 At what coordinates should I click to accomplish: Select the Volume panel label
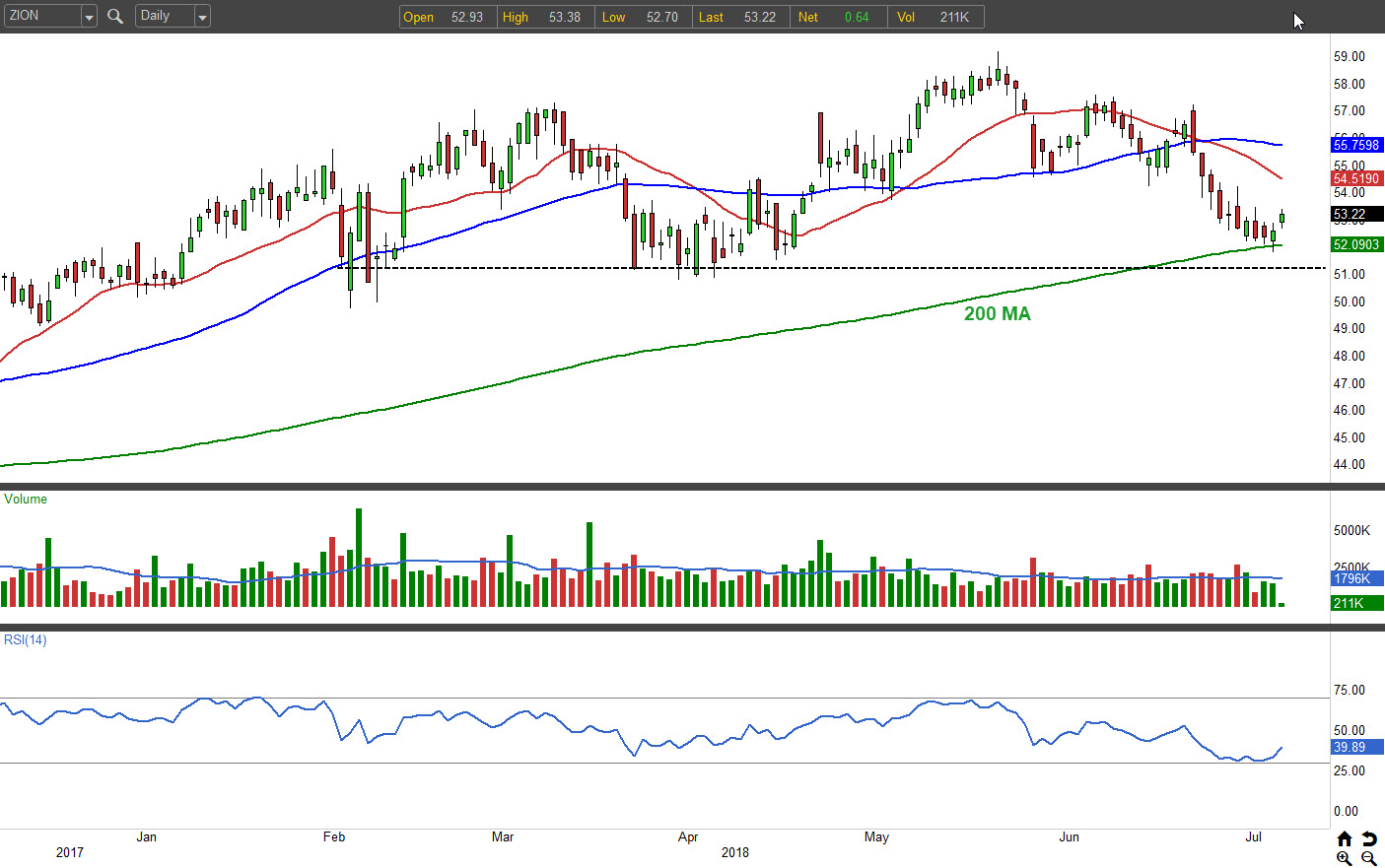click(x=26, y=499)
